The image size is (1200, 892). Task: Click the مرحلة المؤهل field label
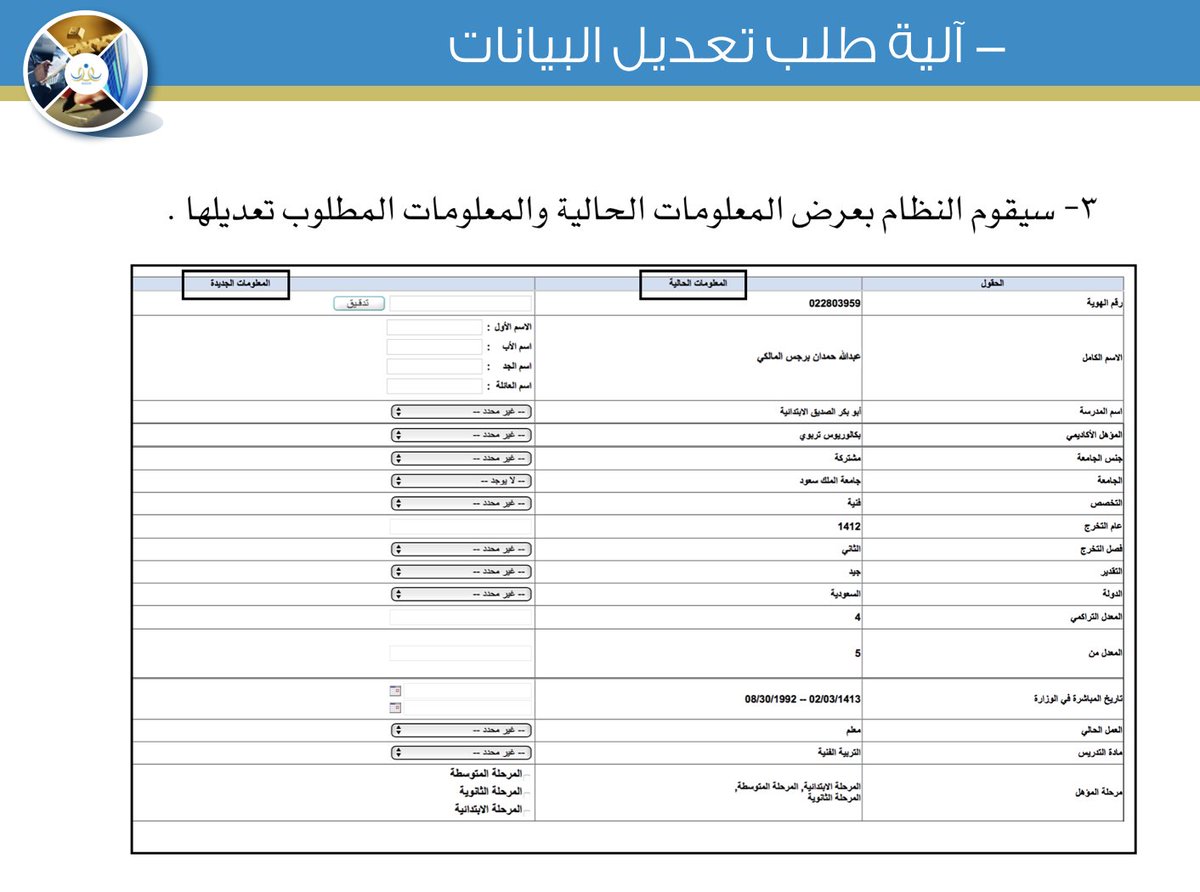[x=1097, y=793]
